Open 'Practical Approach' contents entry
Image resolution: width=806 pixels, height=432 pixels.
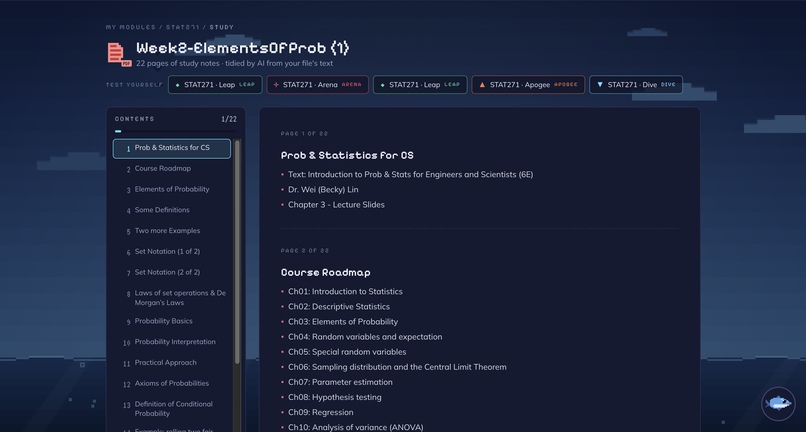(x=172, y=363)
